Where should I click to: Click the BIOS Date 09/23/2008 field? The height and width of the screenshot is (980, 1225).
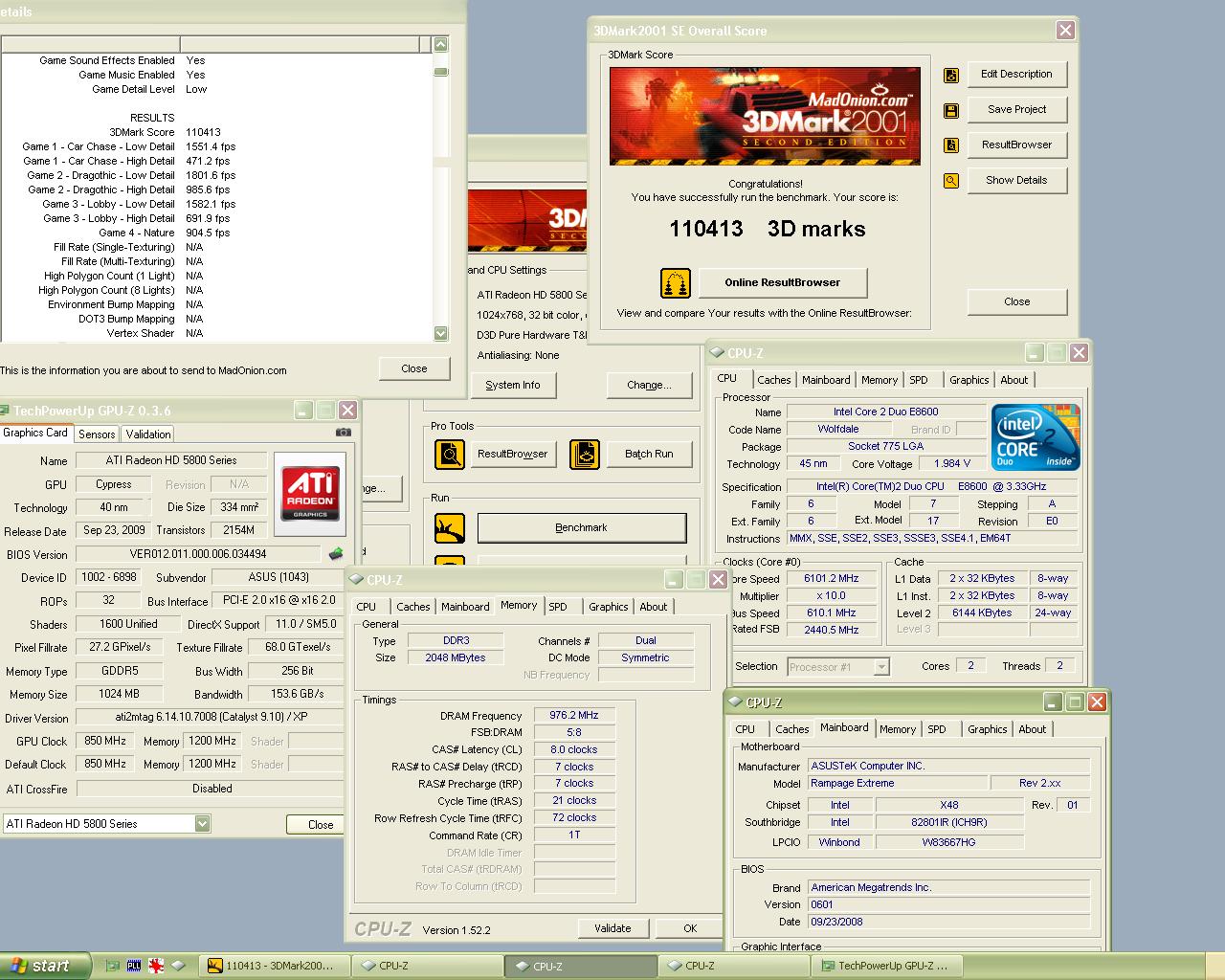pos(949,923)
